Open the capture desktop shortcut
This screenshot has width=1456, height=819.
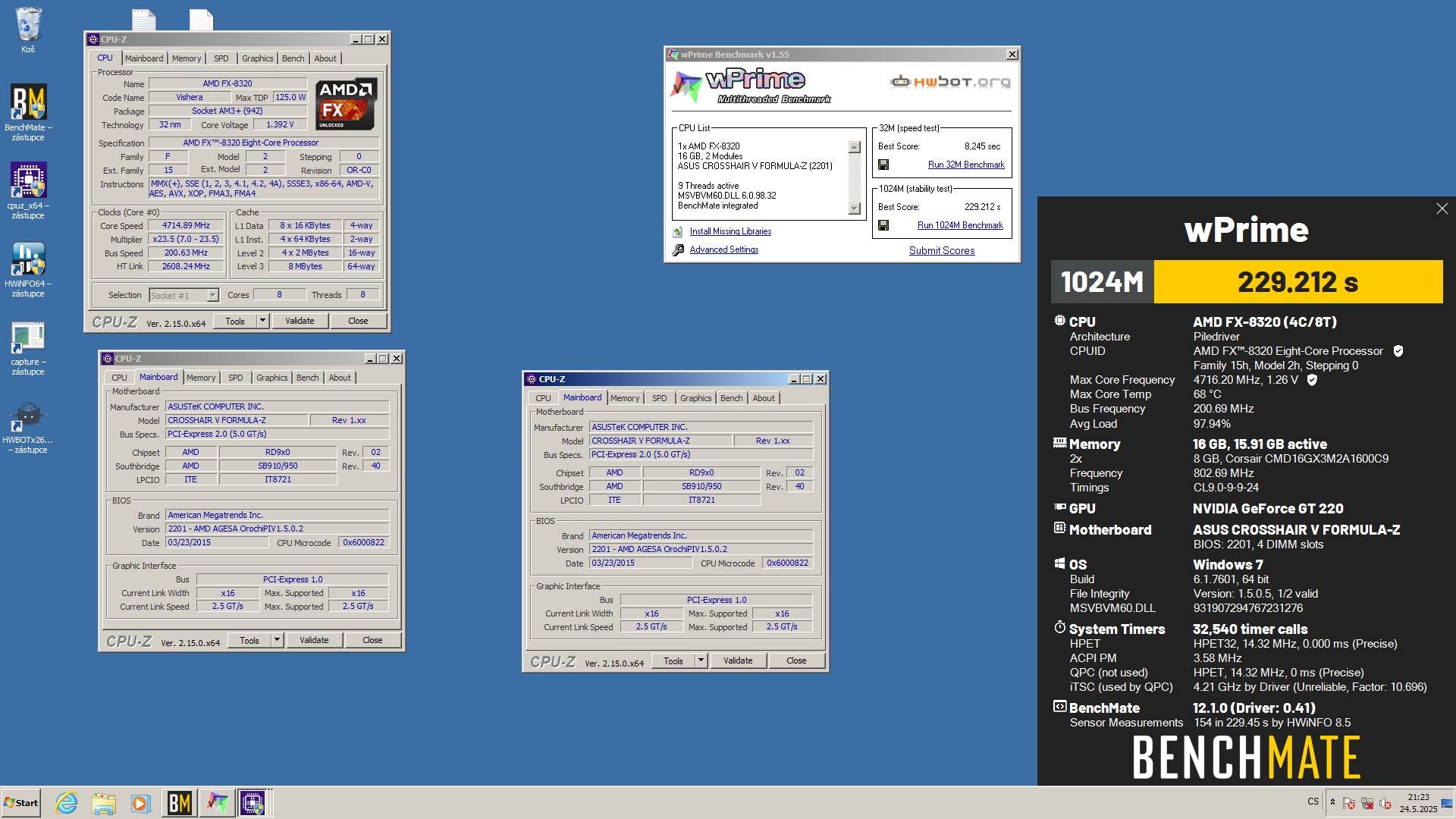pyautogui.click(x=28, y=347)
